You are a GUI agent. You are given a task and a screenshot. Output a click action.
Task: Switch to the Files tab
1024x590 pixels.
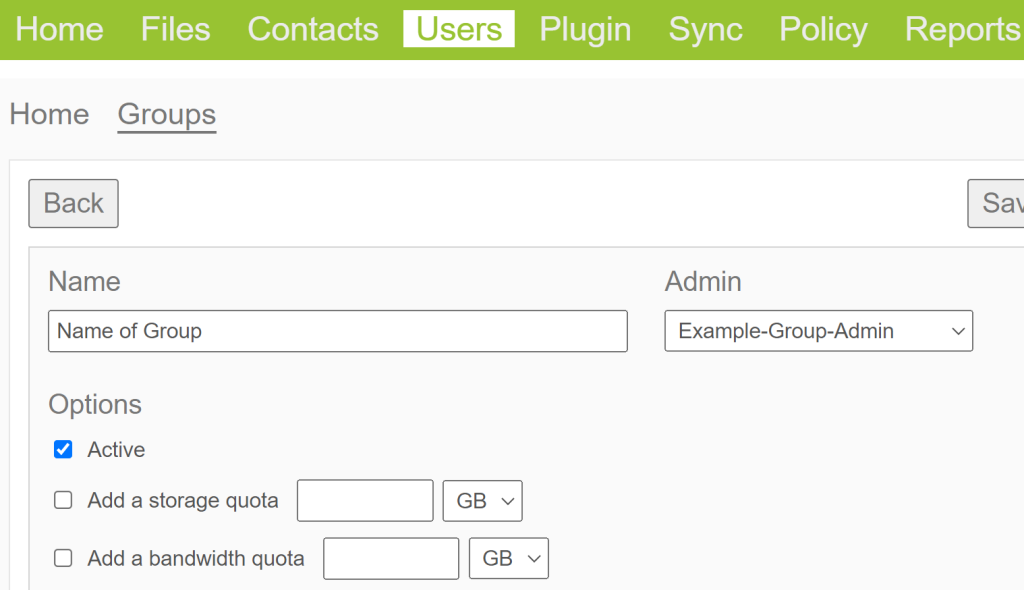tap(175, 30)
